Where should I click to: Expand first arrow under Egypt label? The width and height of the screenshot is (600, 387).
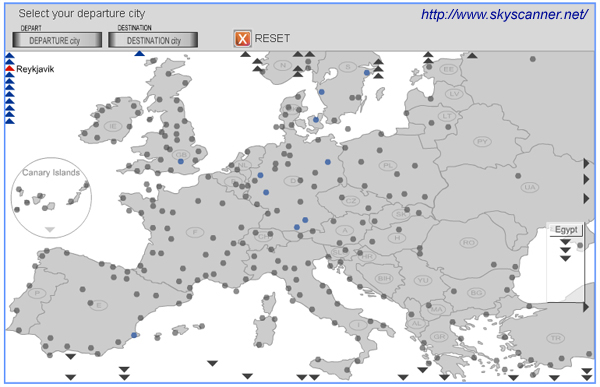pyautogui.click(x=565, y=242)
